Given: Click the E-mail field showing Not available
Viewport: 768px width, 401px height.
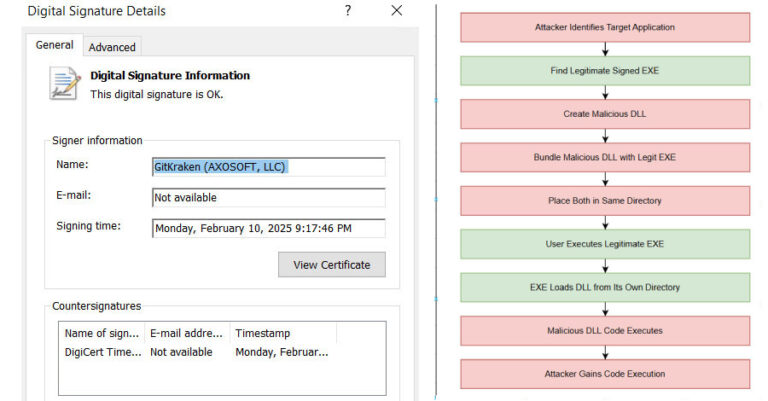Looking at the screenshot, I should coord(268,197).
